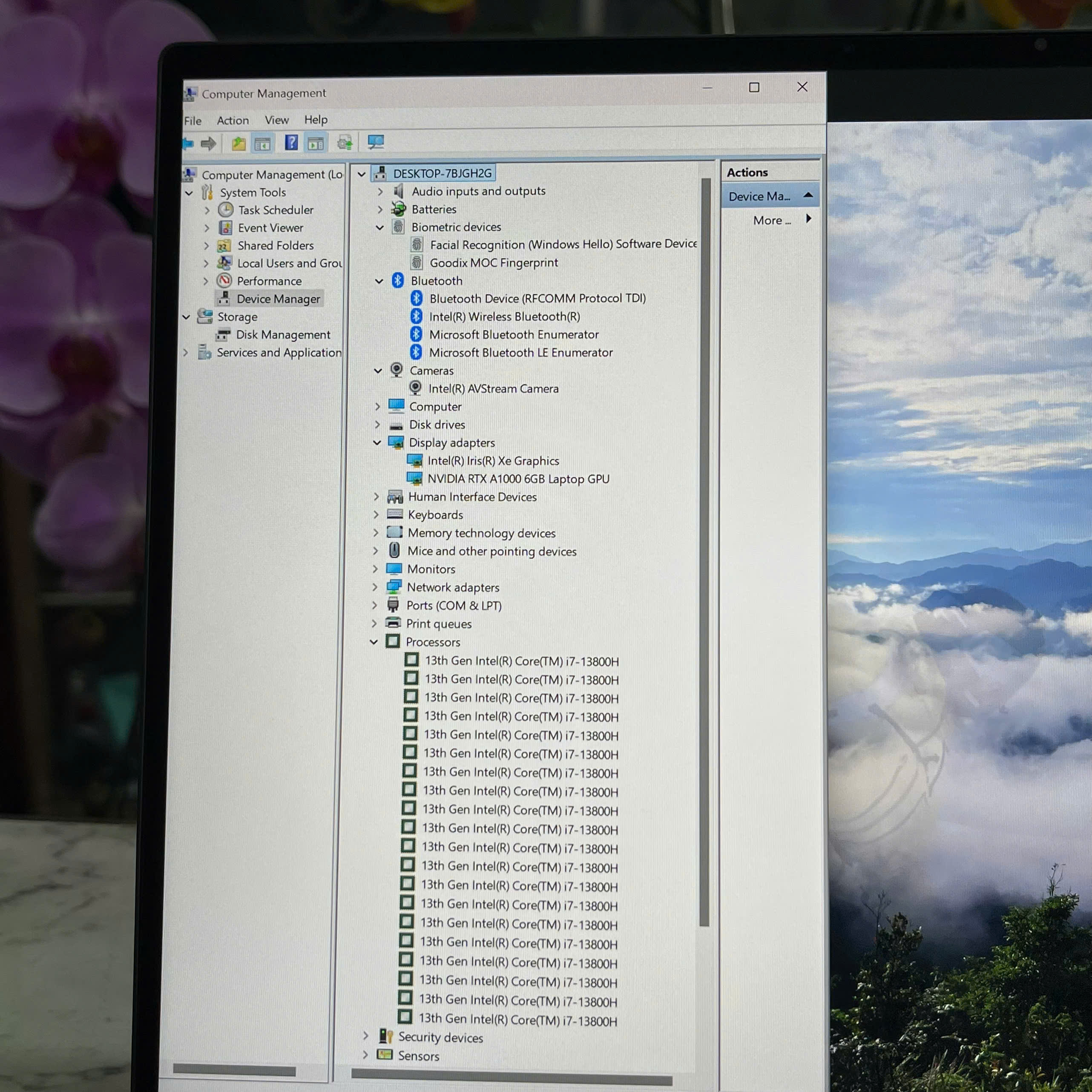
Task: Expand the Human Interface Devices node
Action: click(376, 497)
